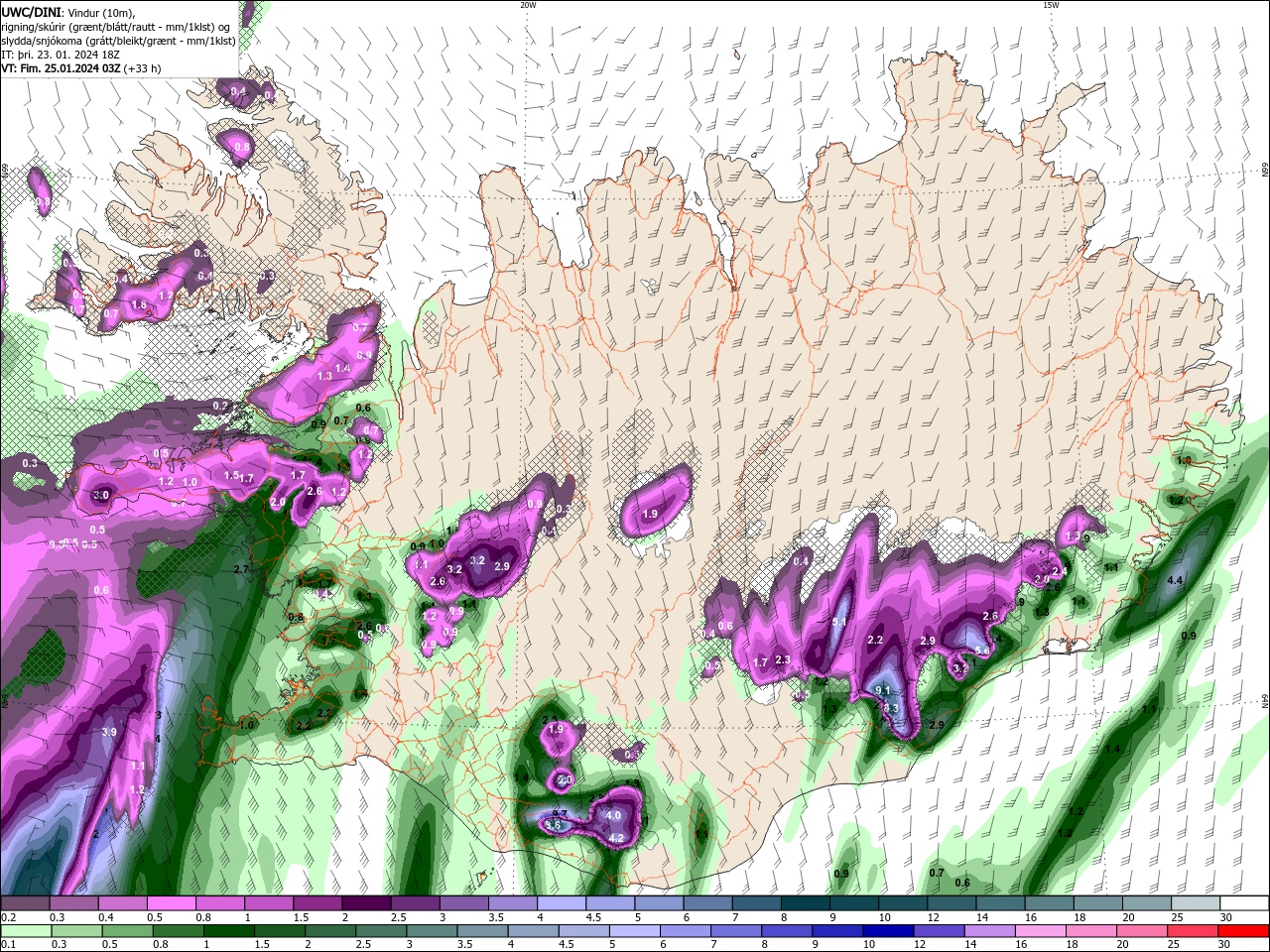Viewport: 1270px width, 952px height.
Task: Select the white swatch ending the snow legend
Action: 1244,903
